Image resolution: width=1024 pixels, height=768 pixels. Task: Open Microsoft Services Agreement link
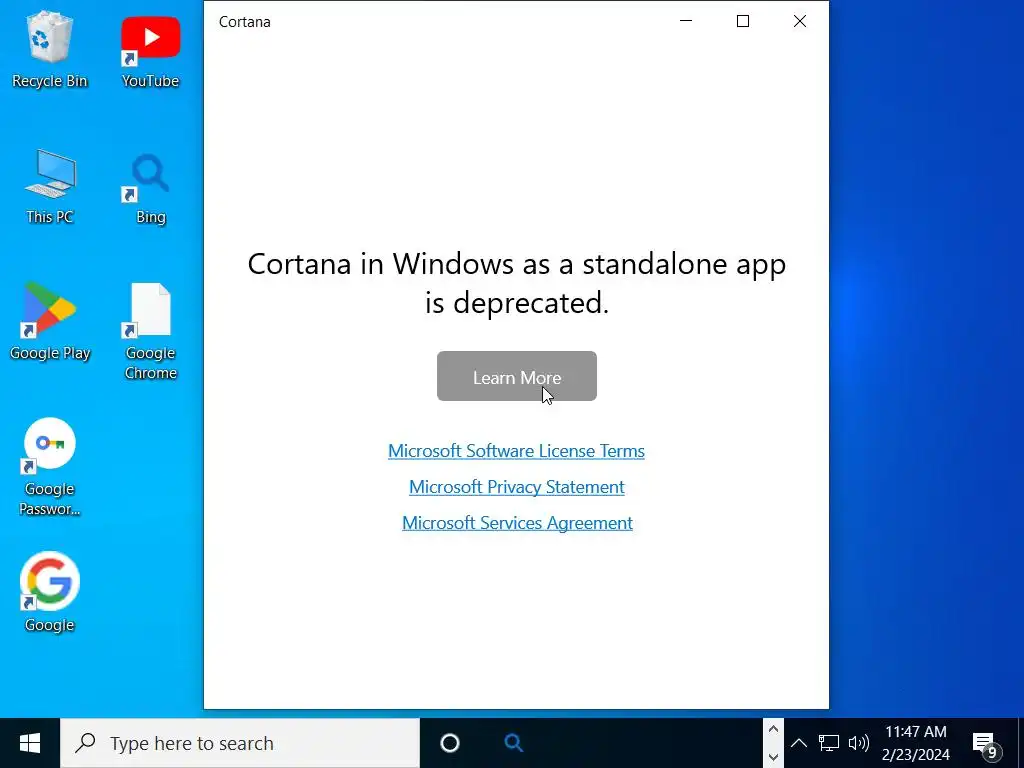(x=517, y=522)
